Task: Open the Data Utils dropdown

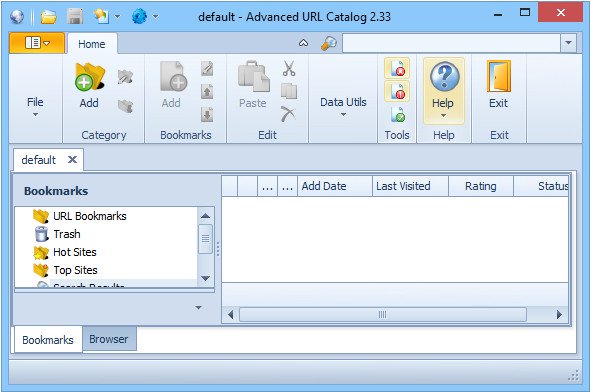Action: coord(343,106)
